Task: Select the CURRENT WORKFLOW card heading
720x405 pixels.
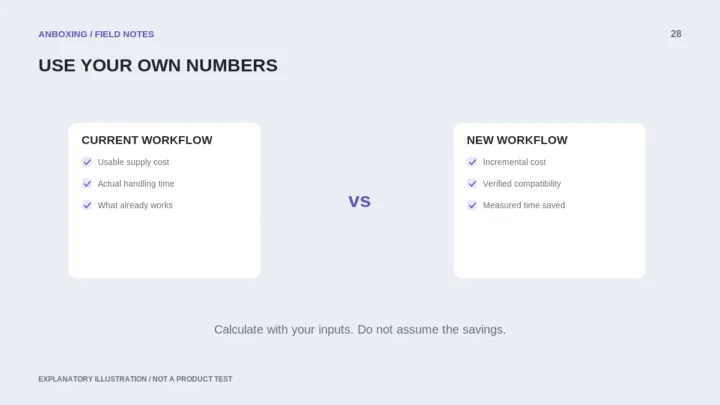Action: click(147, 140)
